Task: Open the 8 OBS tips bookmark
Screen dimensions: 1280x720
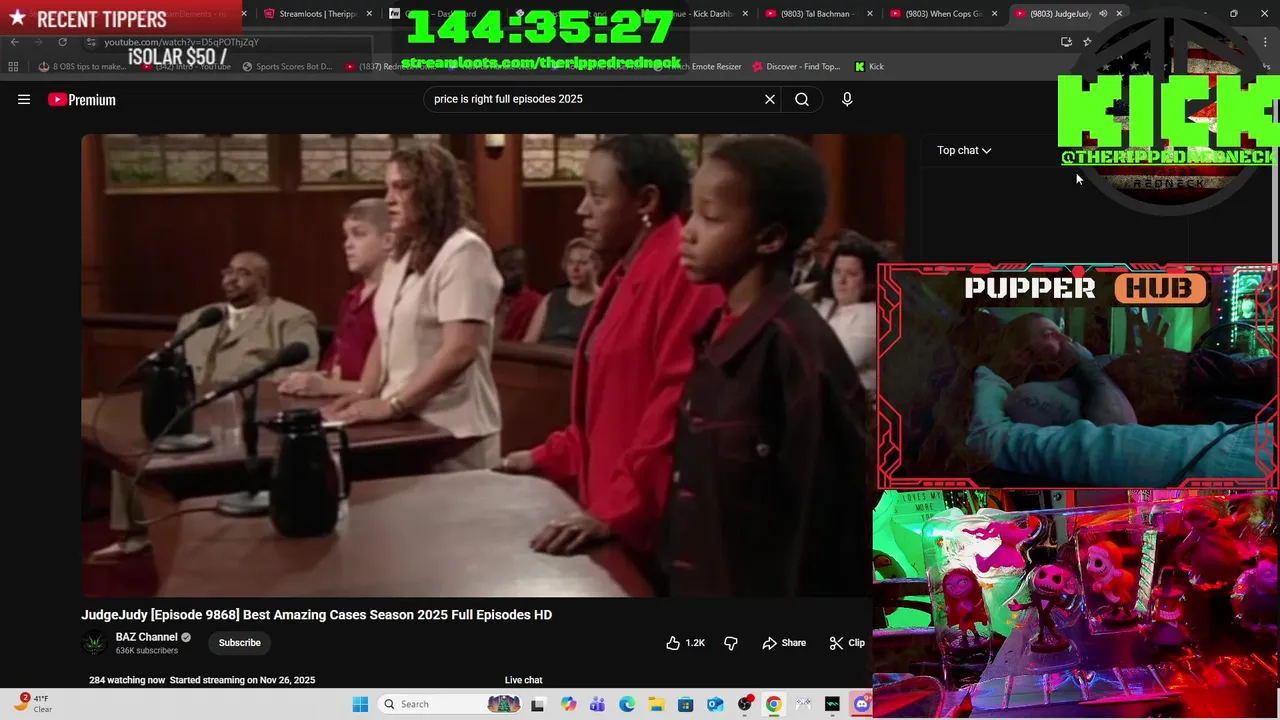Action: coord(82,66)
